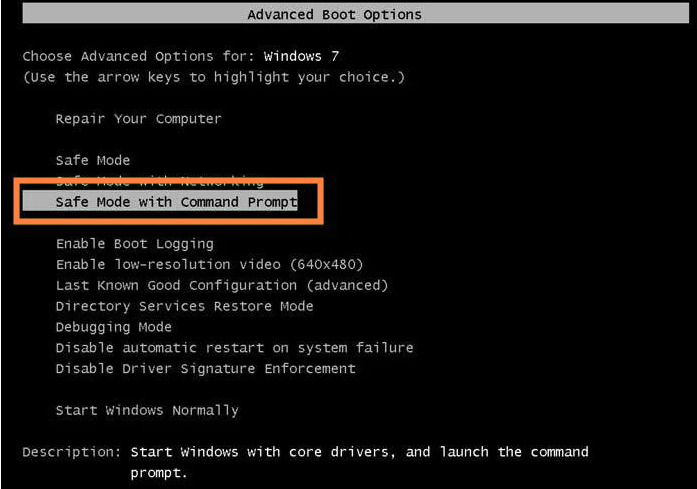Select Last Known Good Configuration (advanced)
The image size is (697, 489).
point(222,285)
